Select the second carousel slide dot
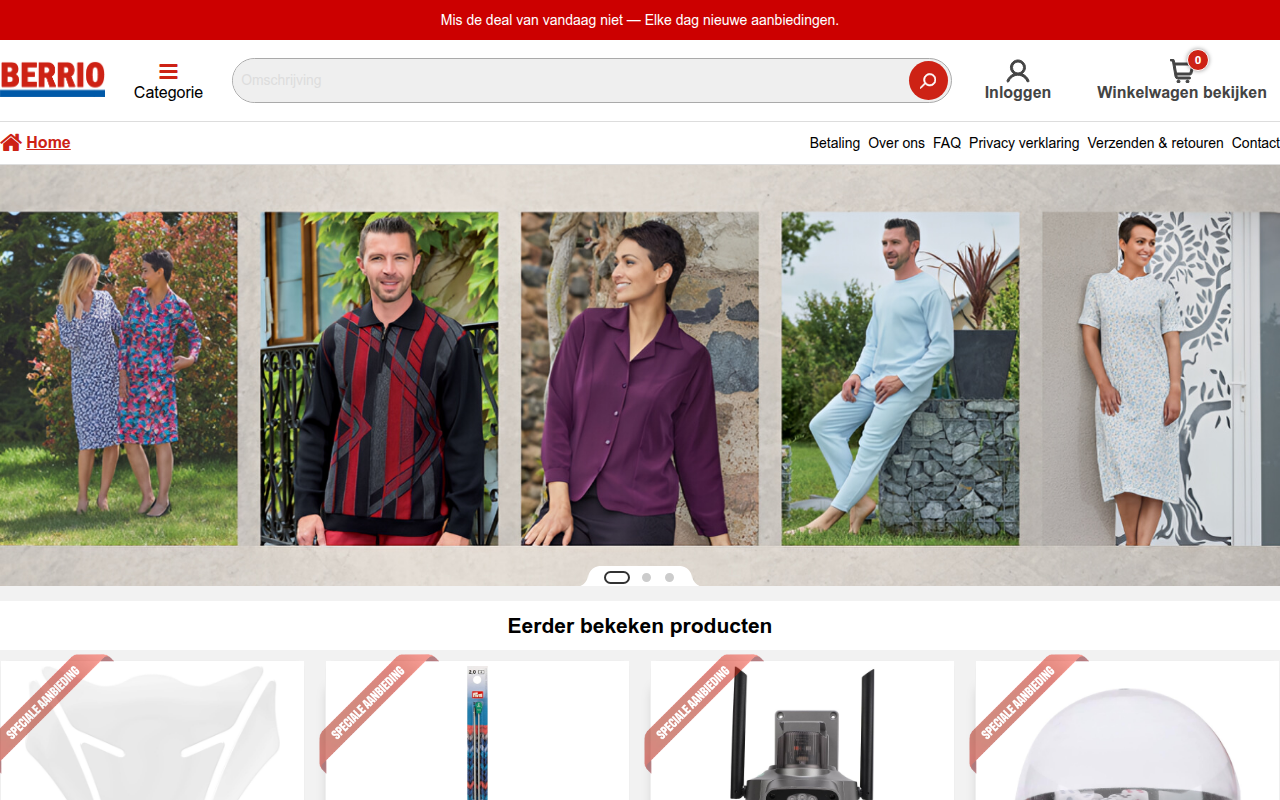This screenshot has width=1280, height=800. (647, 577)
